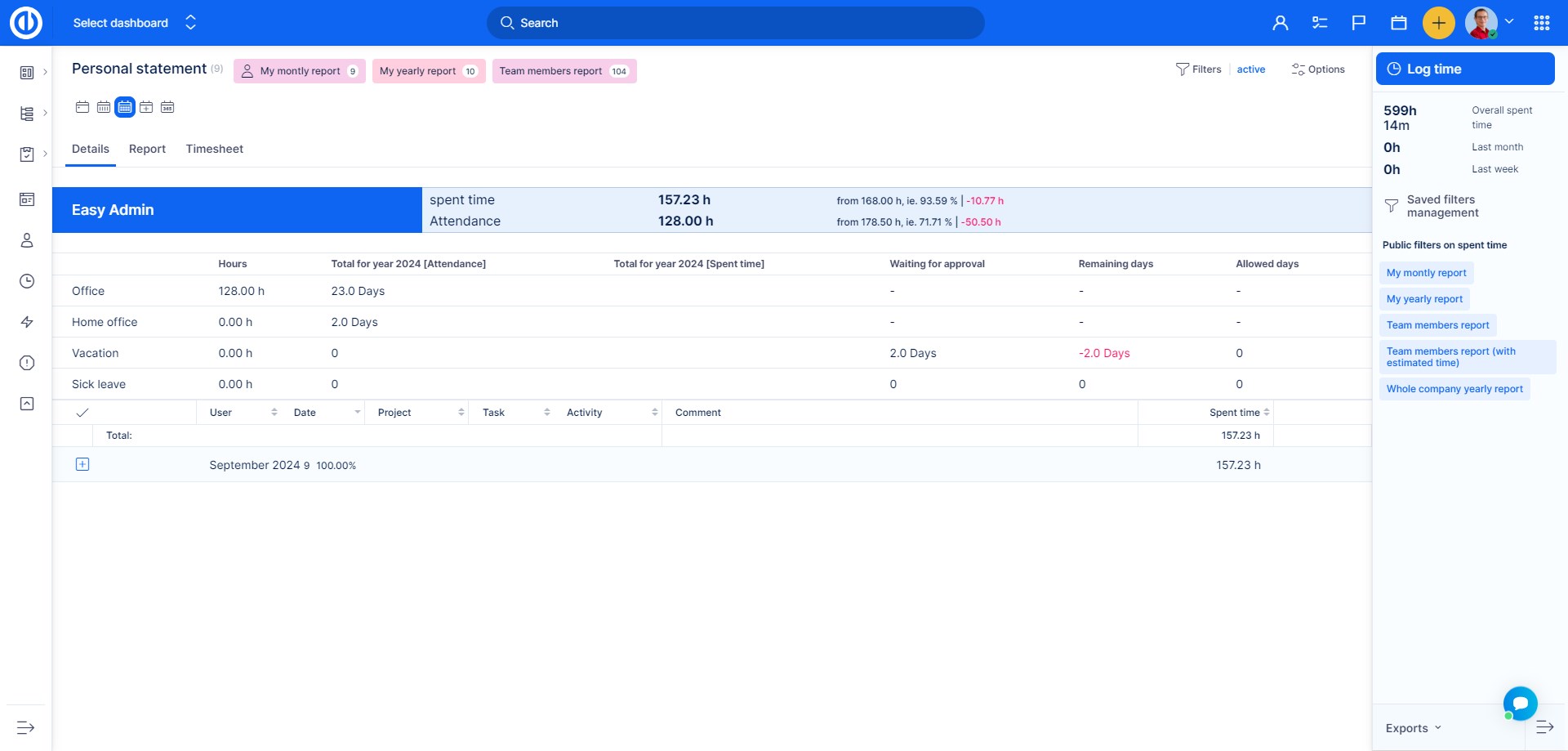The height and width of the screenshot is (751, 1568).
Task: Expand the Exports menu
Action: point(1413,728)
